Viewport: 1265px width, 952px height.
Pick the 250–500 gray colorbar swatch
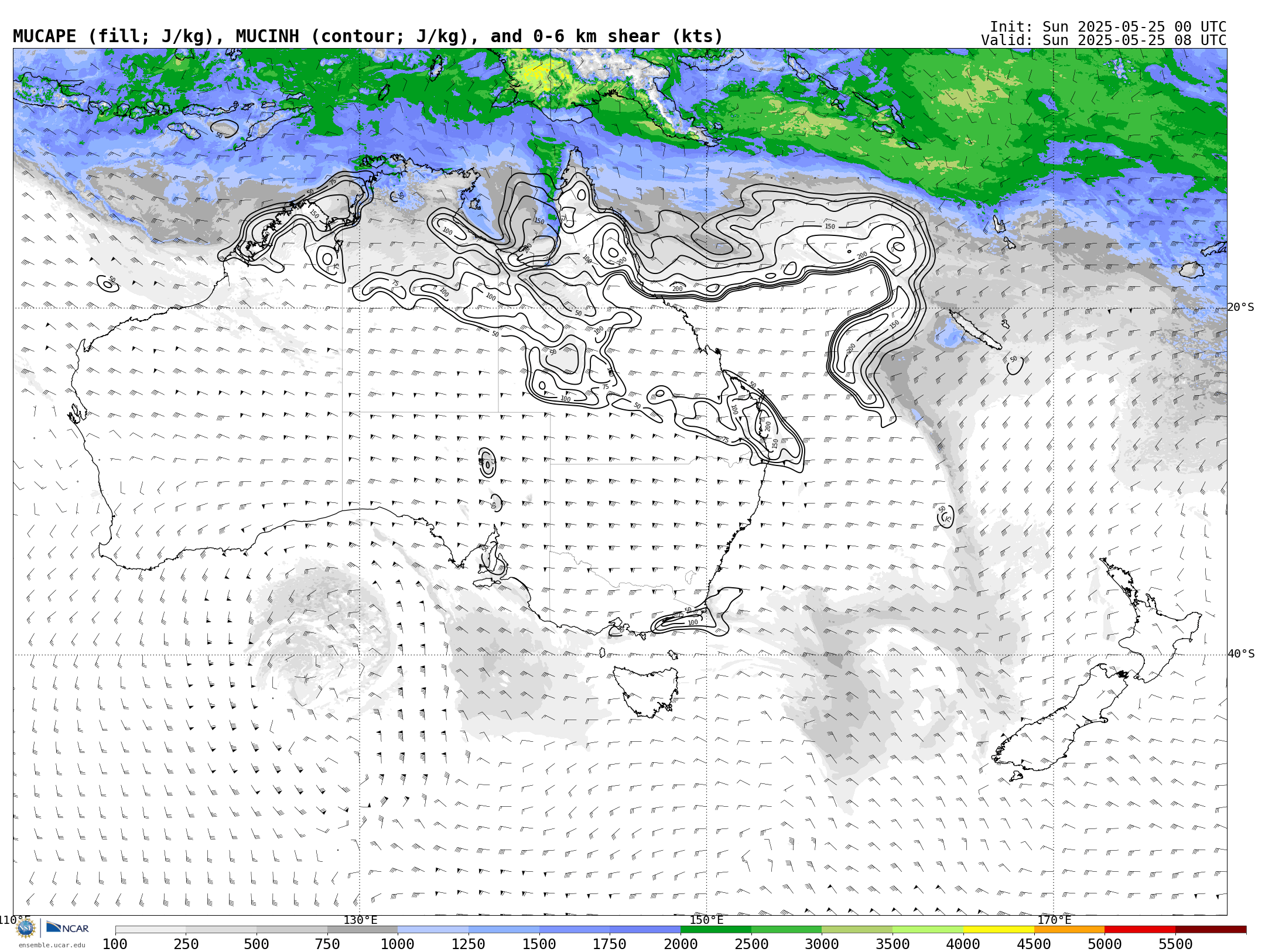(x=221, y=930)
